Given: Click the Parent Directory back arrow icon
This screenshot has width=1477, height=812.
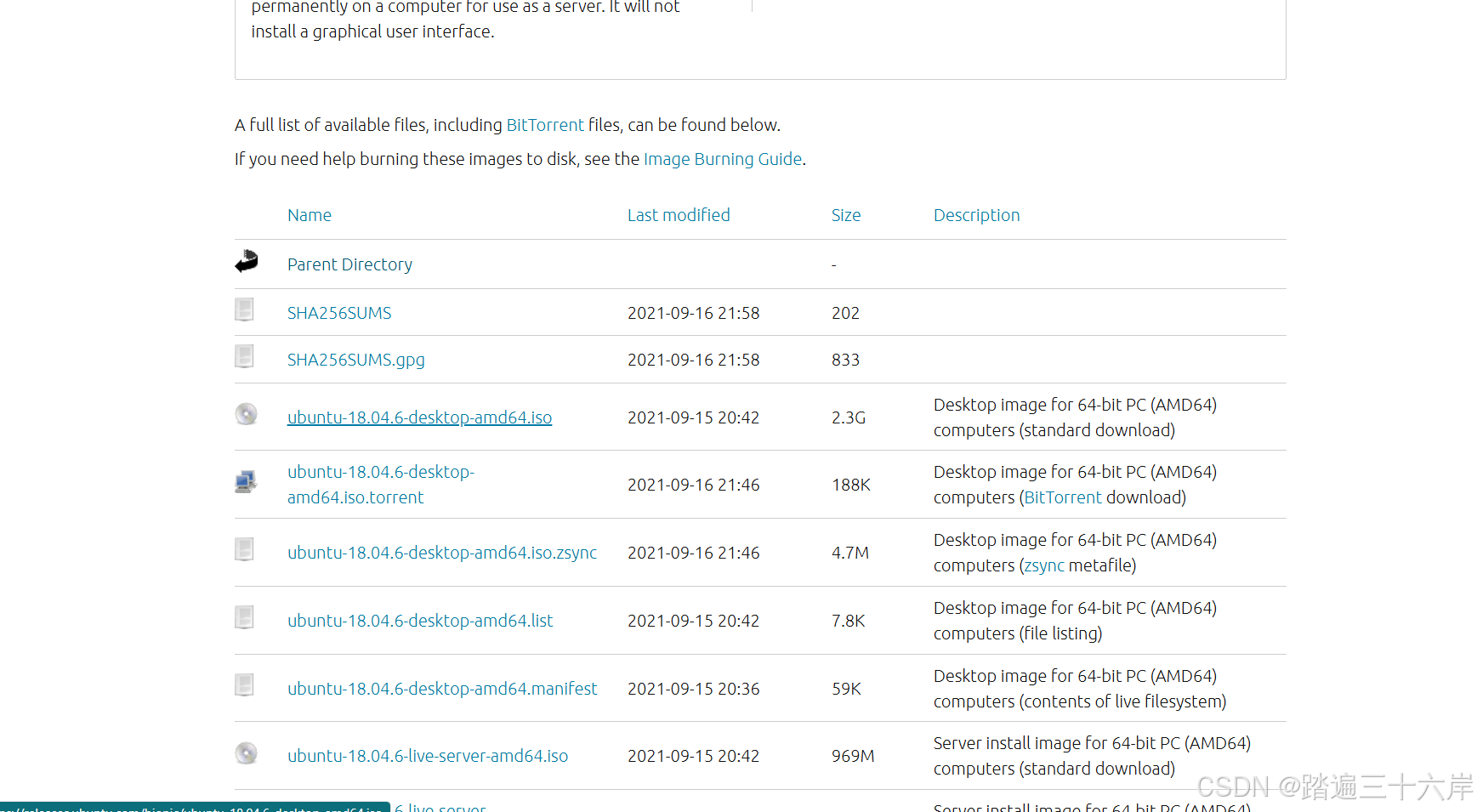Looking at the screenshot, I should [x=247, y=262].
